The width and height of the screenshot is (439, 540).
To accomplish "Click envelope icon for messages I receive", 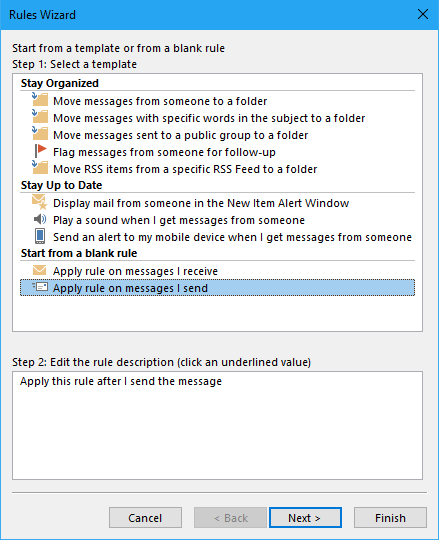I will point(39,270).
